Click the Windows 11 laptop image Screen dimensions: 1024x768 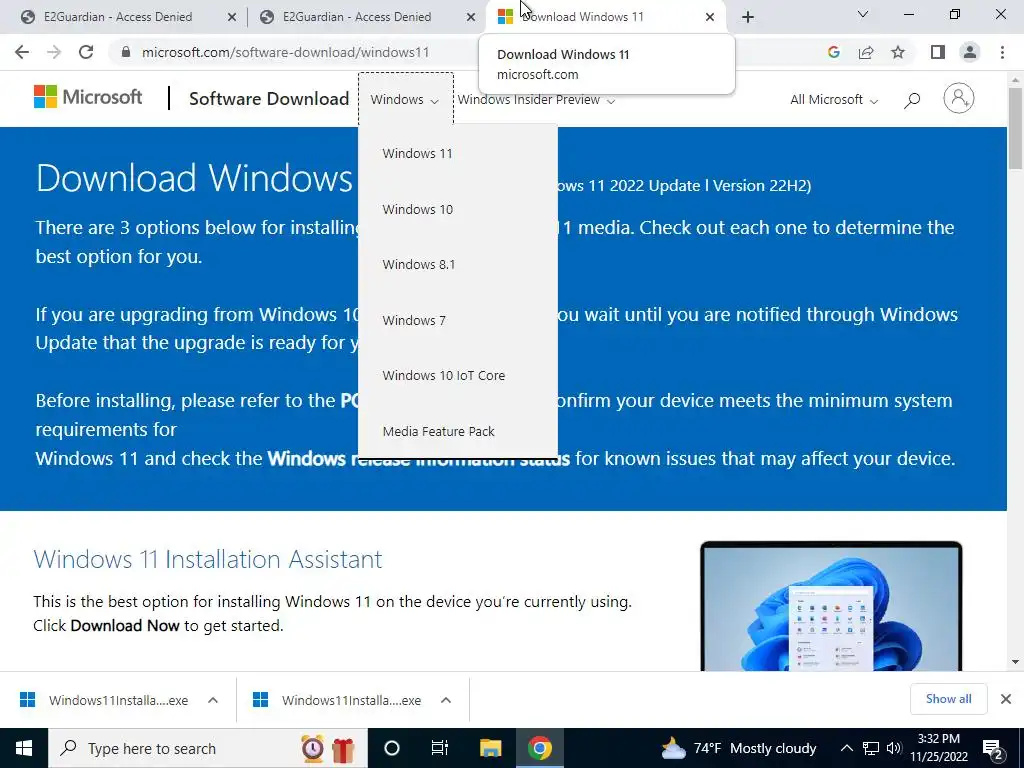(x=831, y=605)
